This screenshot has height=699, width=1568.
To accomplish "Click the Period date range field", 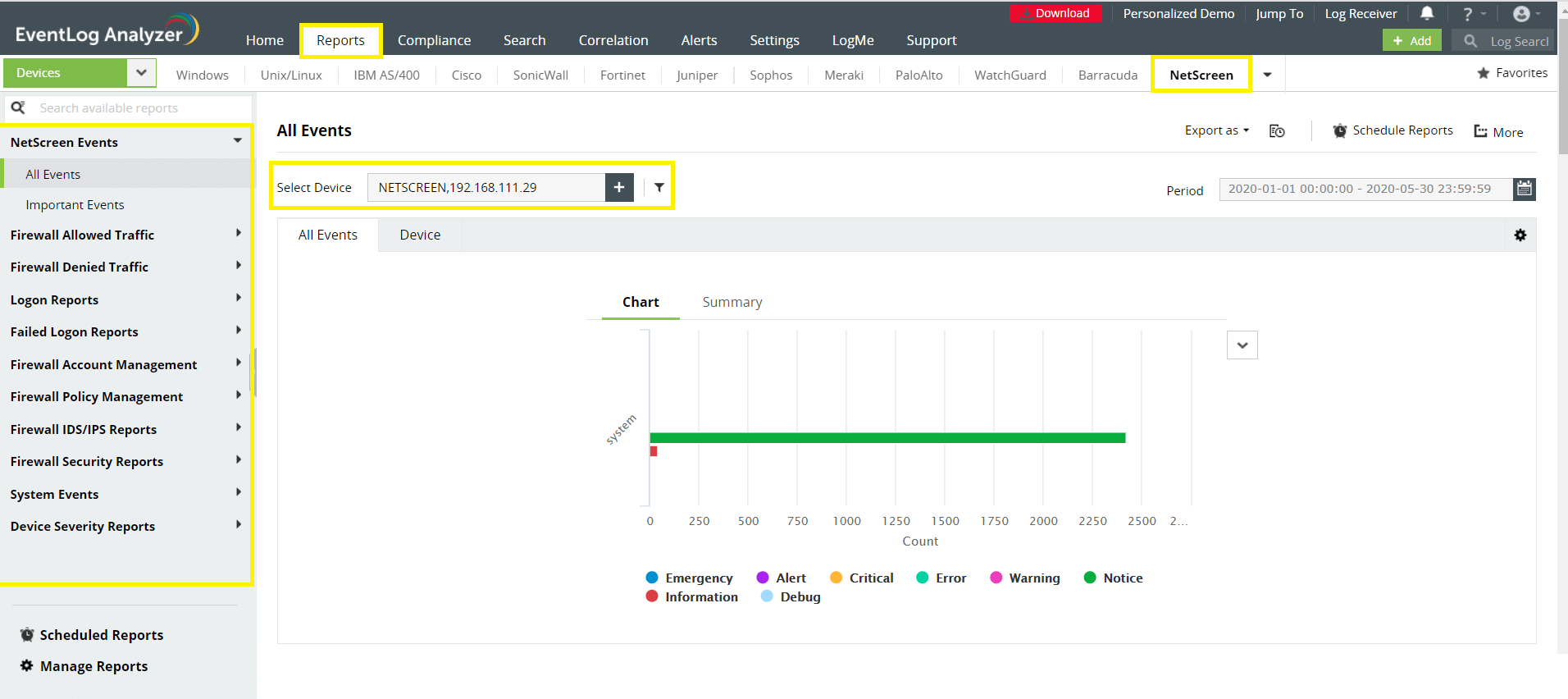I will 1366,189.
